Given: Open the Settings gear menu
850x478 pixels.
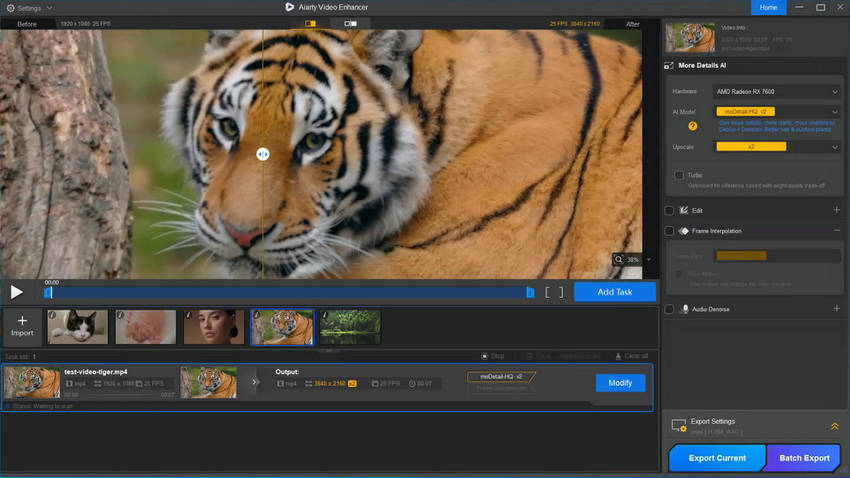Looking at the screenshot, I should [x=11, y=8].
